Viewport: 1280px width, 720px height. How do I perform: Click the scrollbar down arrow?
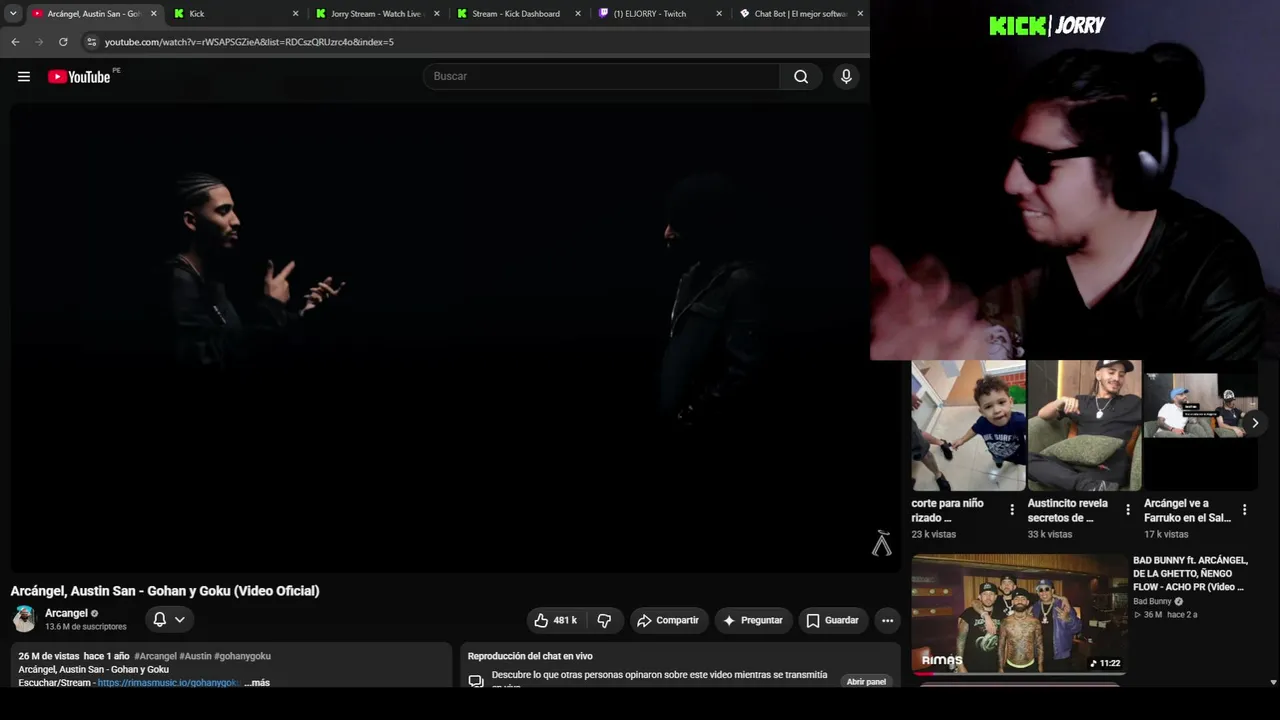click(1273, 682)
